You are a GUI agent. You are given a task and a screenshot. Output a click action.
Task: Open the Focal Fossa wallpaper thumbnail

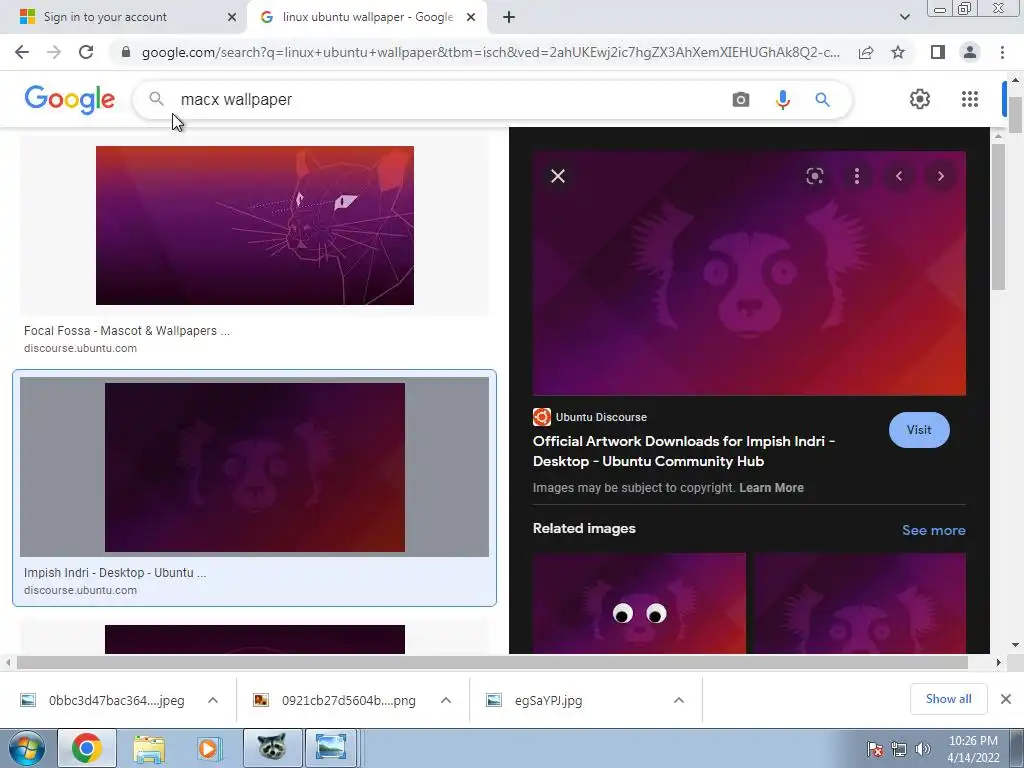pos(255,225)
